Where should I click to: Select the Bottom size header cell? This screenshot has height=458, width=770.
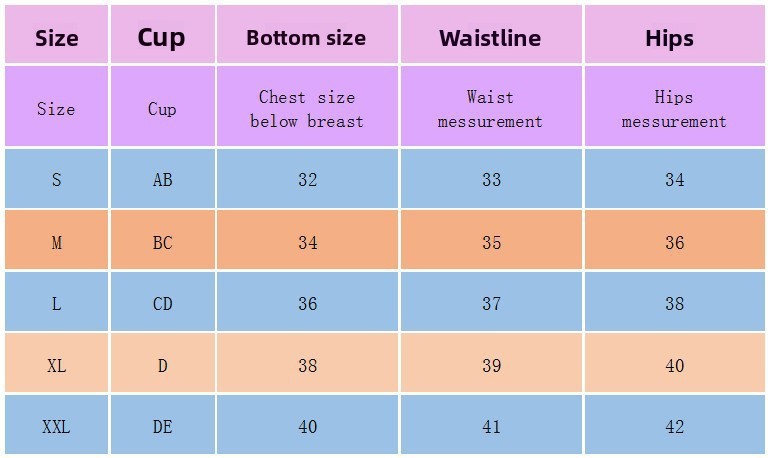(306, 38)
